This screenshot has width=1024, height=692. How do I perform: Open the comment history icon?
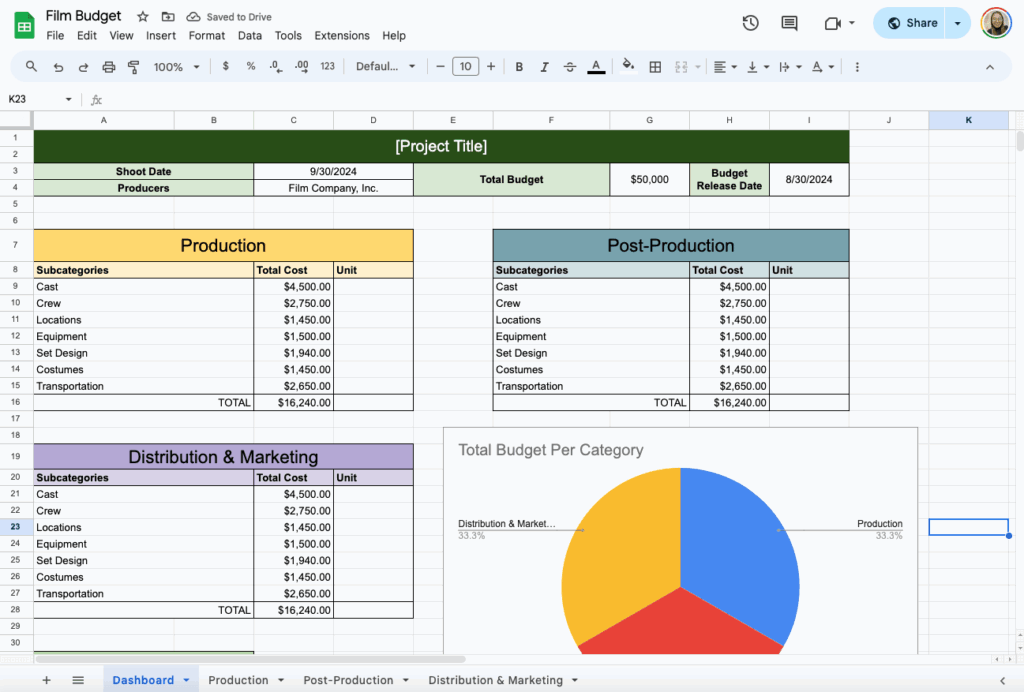(x=789, y=22)
